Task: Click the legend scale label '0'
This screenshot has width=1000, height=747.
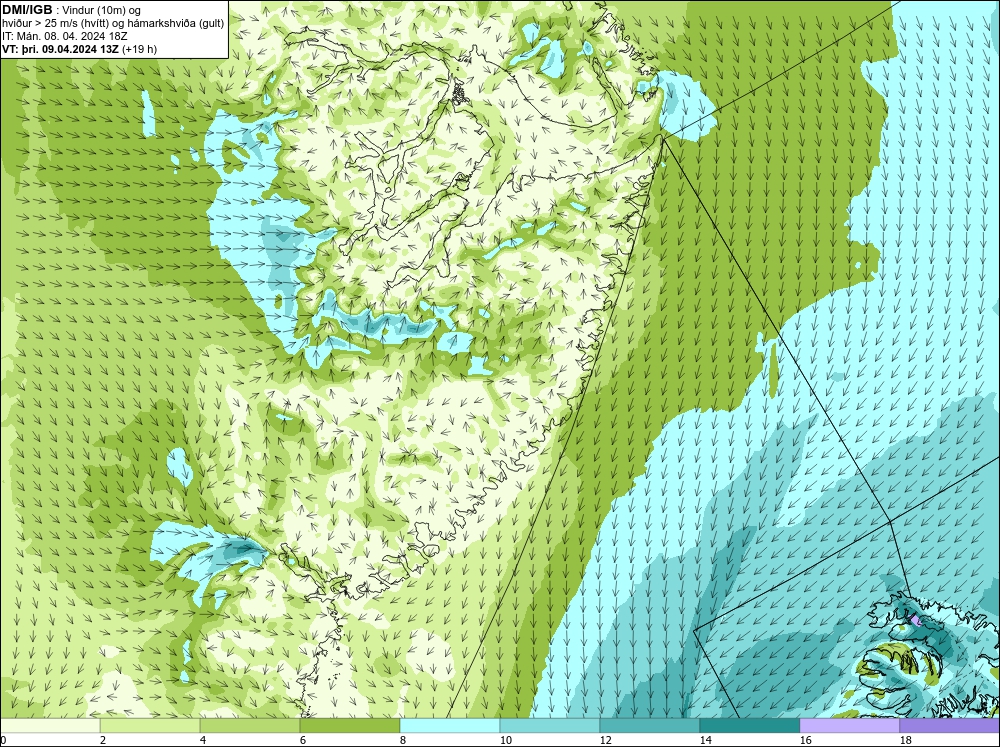Action: pos(3,740)
